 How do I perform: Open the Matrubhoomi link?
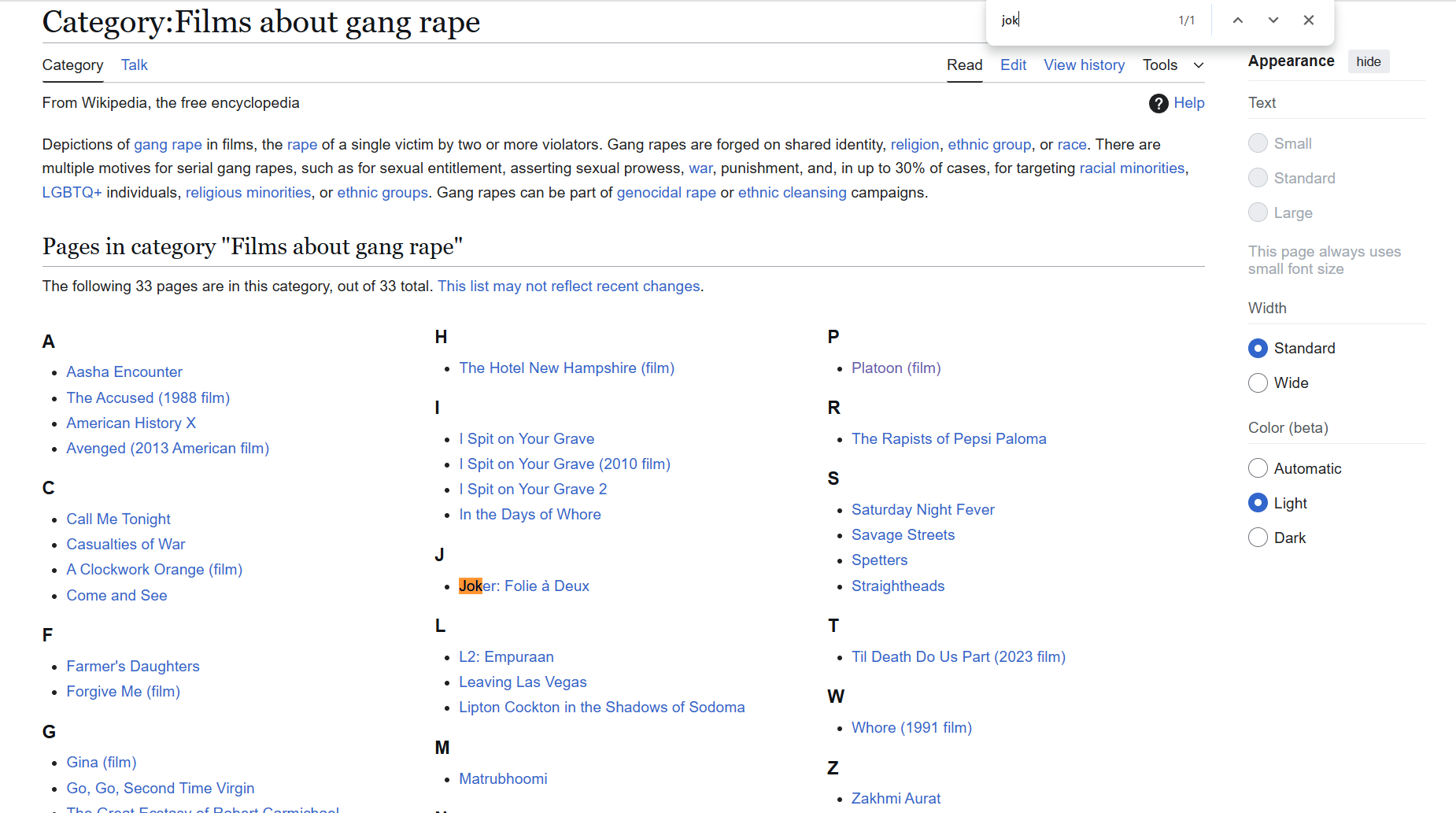pos(503,779)
